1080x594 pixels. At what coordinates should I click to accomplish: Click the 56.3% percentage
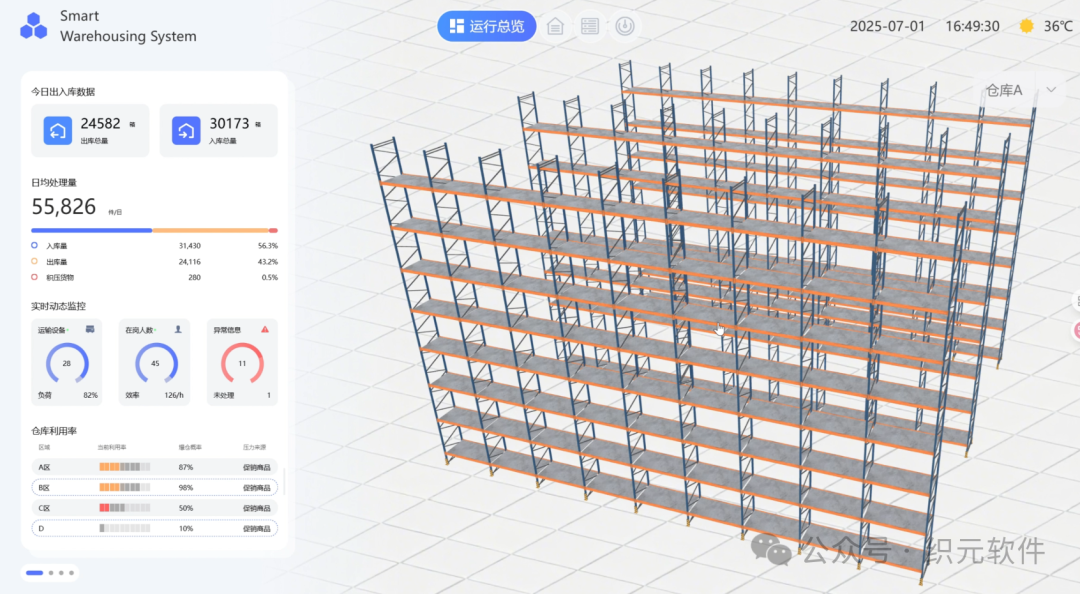pyautogui.click(x=268, y=245)
